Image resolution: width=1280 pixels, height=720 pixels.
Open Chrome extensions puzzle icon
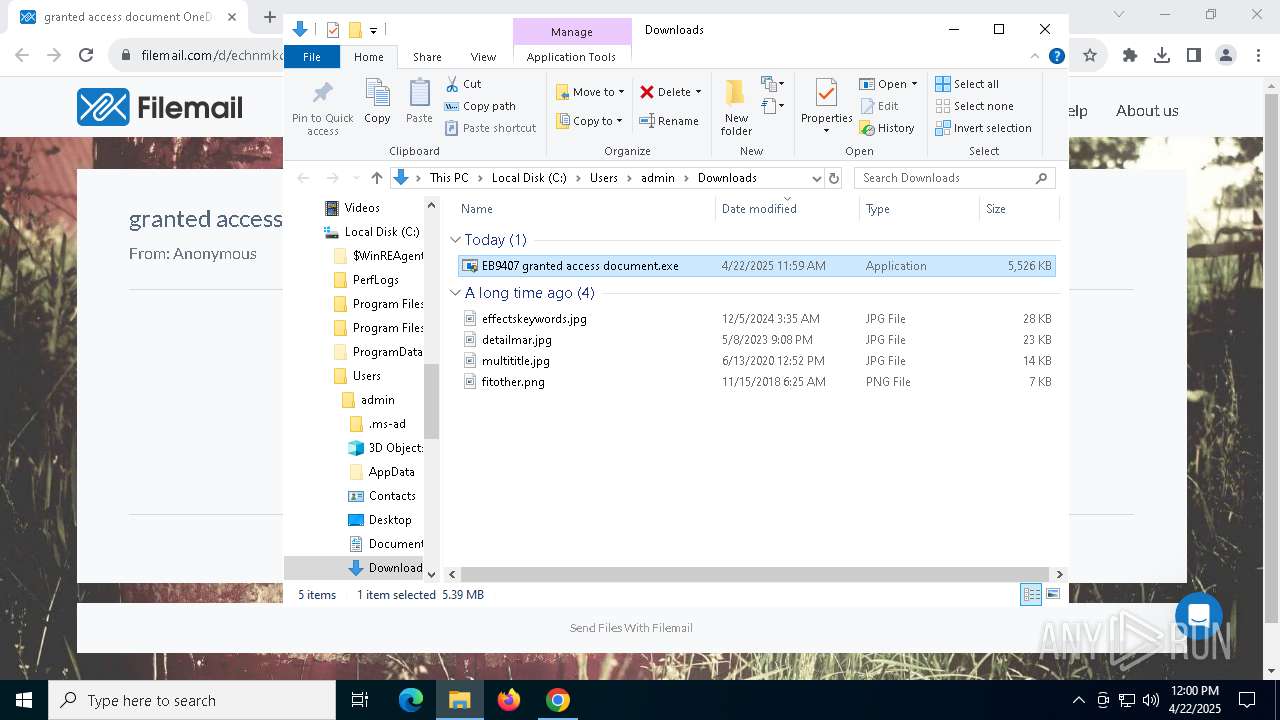click(x=1129, y=56)
